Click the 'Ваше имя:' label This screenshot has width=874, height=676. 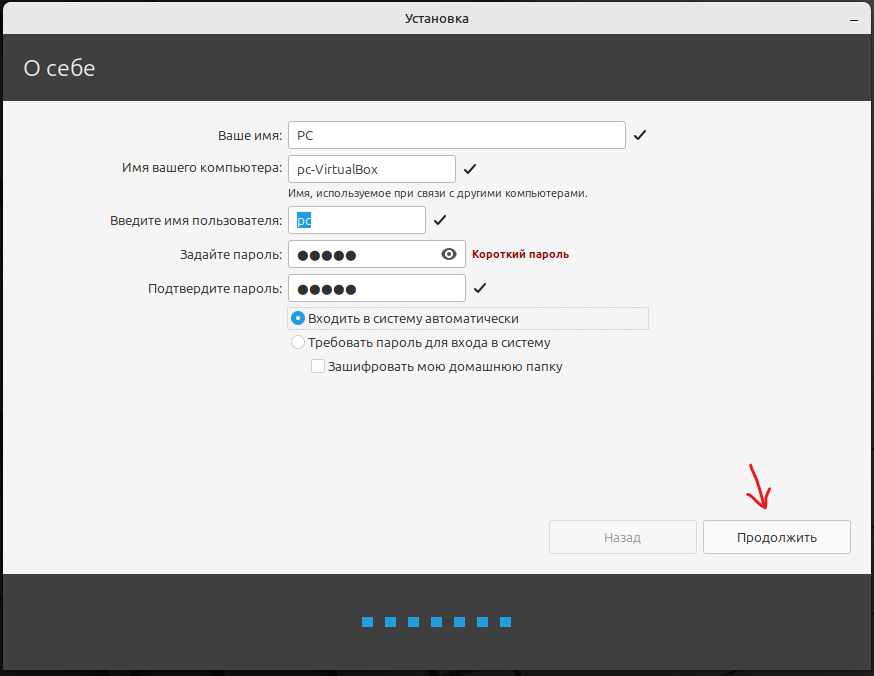(250, 135)
